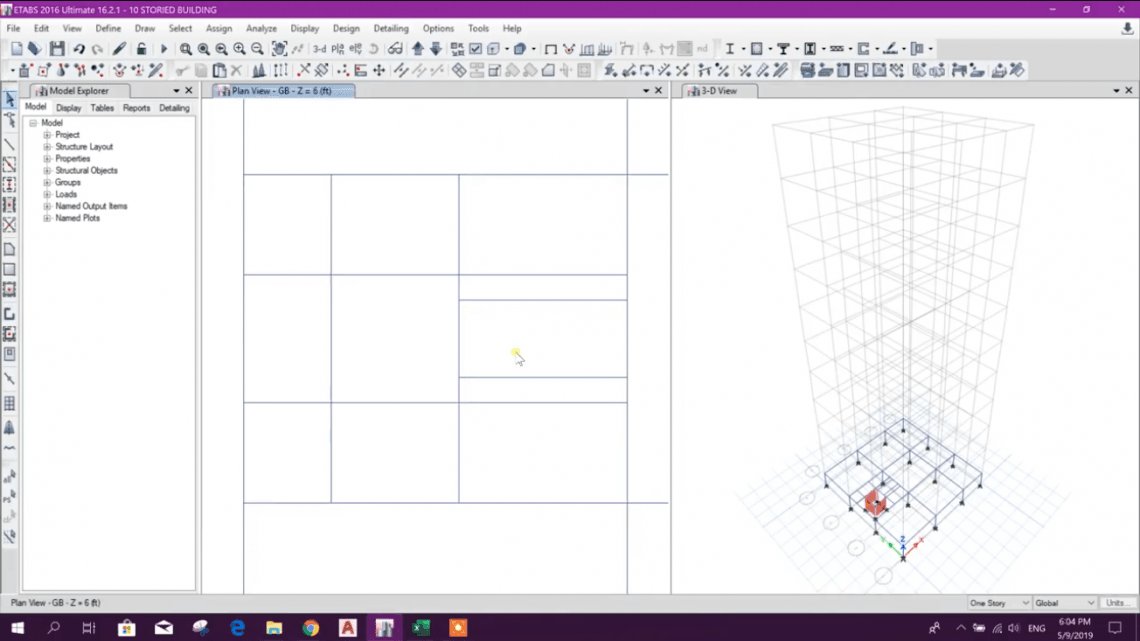Screen dimensions: 1140x641
Task: Open the One Story dropdown
Action: (x=999, y=603)
